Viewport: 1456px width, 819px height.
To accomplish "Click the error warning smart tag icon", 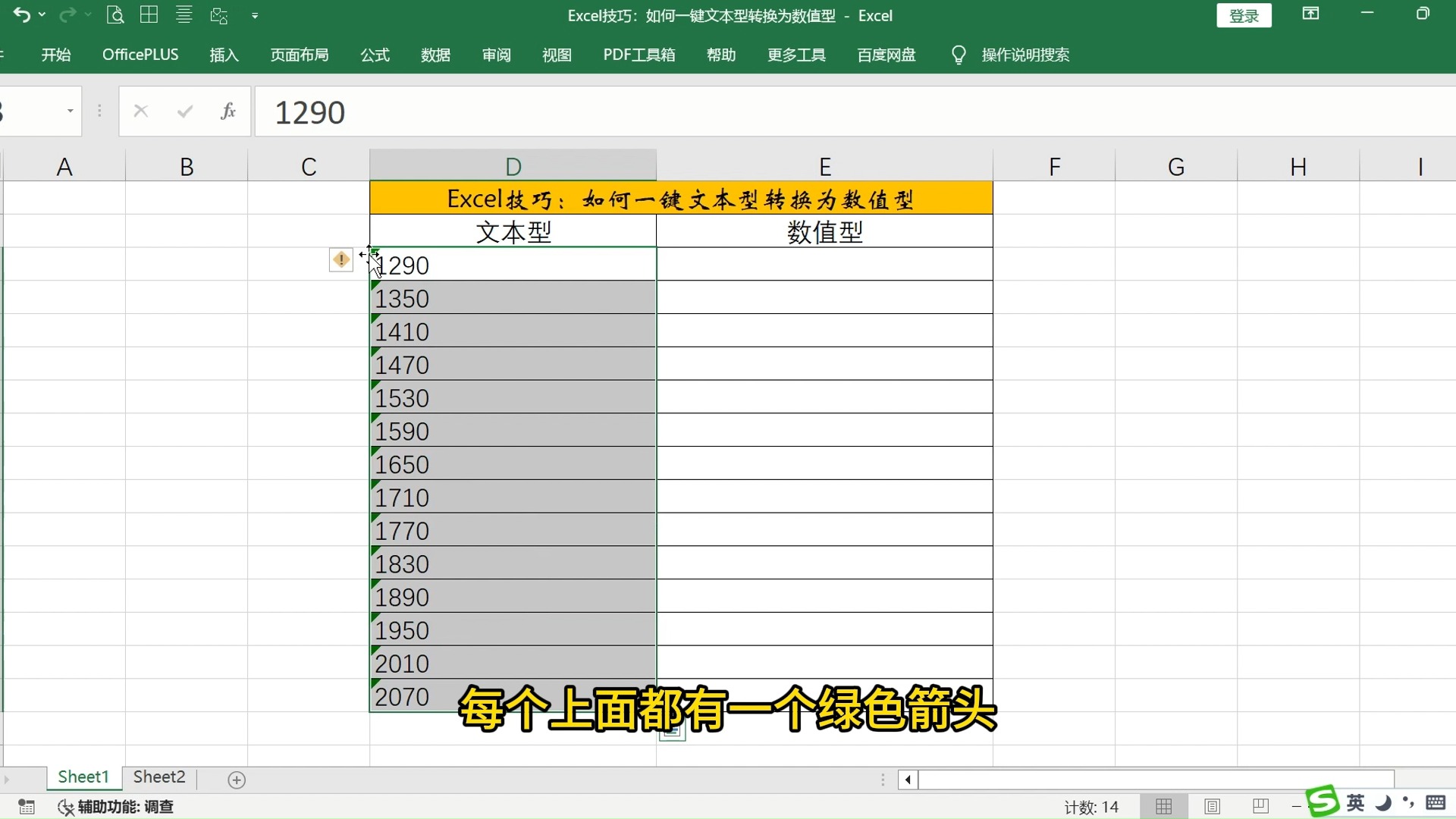I will (x=341, y=259).
